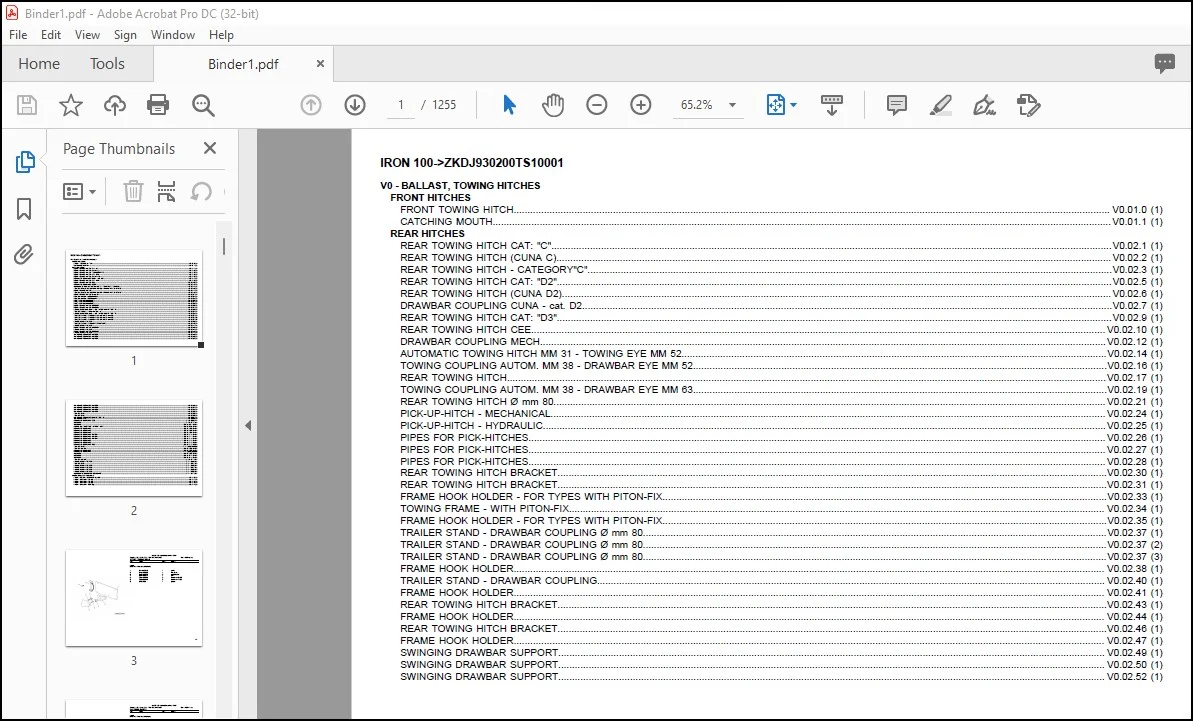This screenshot has height=721, width=1193.
Task: Click TRAILER STAND - DRAWBAR COUPLING V0.02.40 entry
Action: coord(781,580)
